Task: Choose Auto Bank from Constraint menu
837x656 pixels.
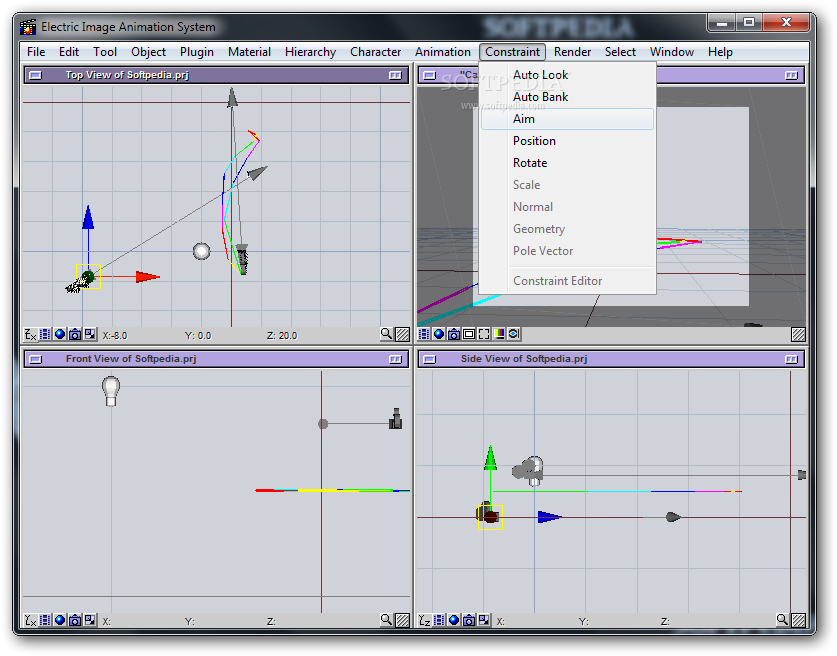Action: point(567,97)
